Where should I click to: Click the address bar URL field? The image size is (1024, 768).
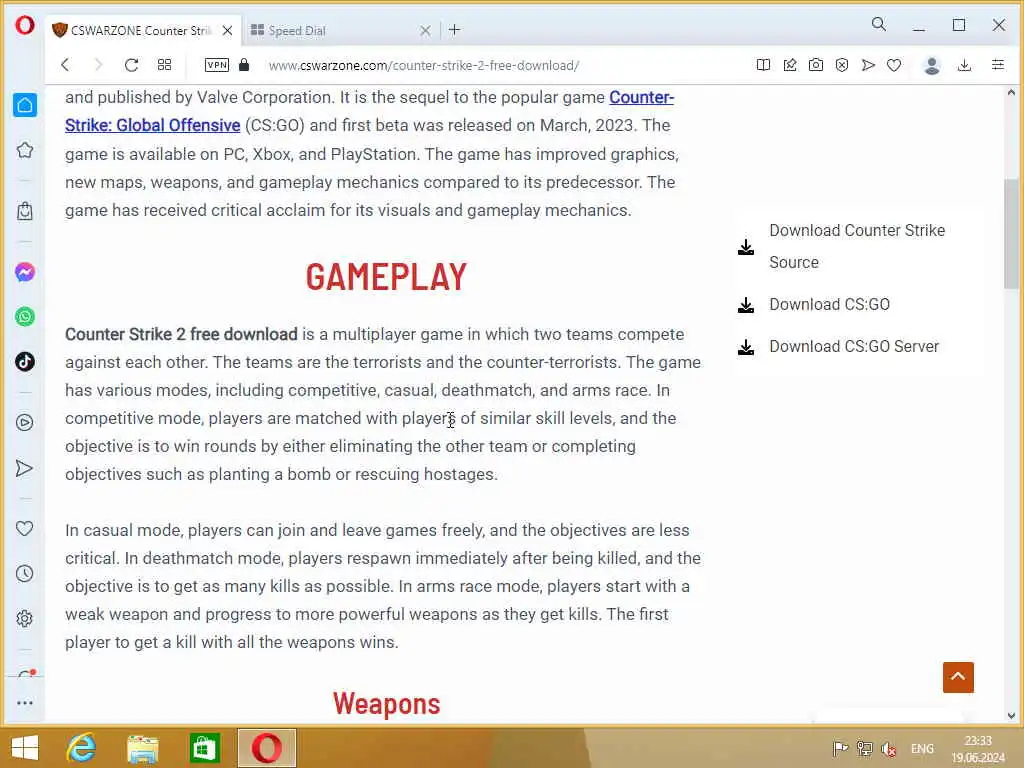[424, 65]
